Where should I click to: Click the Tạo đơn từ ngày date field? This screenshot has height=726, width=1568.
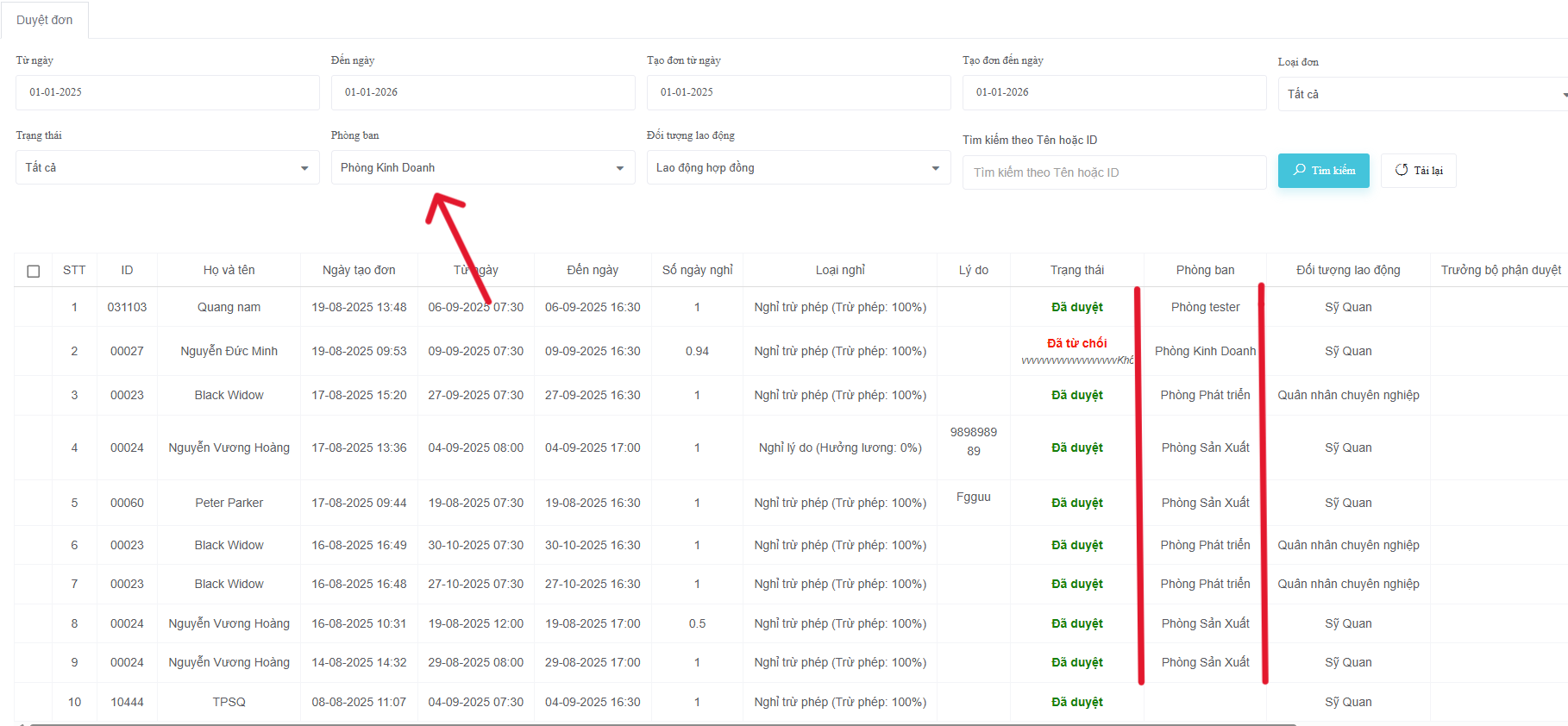798,92
